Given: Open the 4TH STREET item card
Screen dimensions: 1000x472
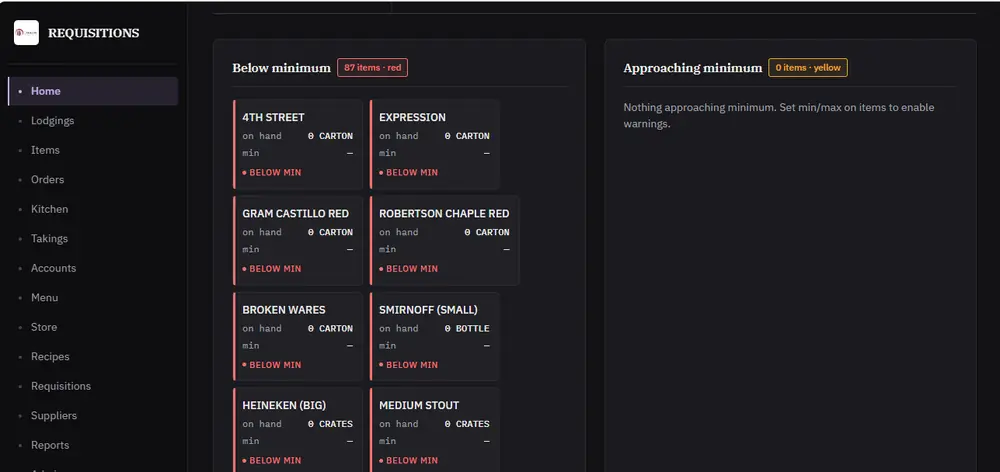Looking at the screenshot, I should pos(298,144).
